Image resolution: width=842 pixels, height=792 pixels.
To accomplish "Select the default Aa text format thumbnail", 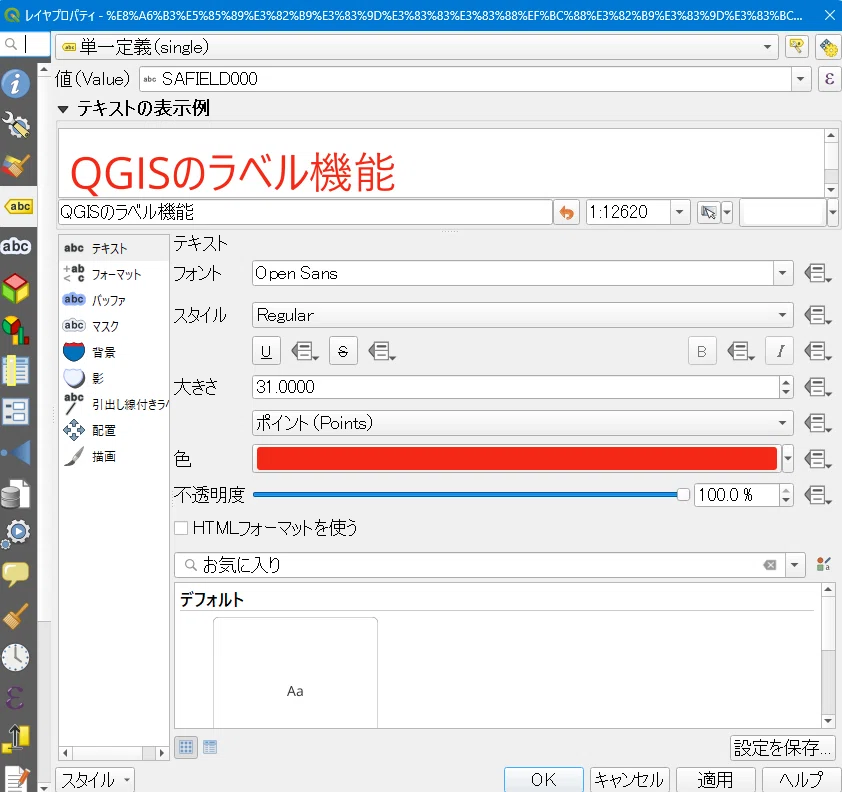I will (x=295, y=672).
